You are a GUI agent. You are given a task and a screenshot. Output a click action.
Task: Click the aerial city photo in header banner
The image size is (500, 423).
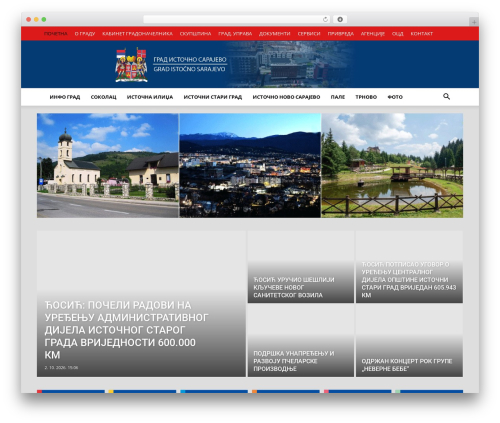pyautogui.click(x=290, y=64)
